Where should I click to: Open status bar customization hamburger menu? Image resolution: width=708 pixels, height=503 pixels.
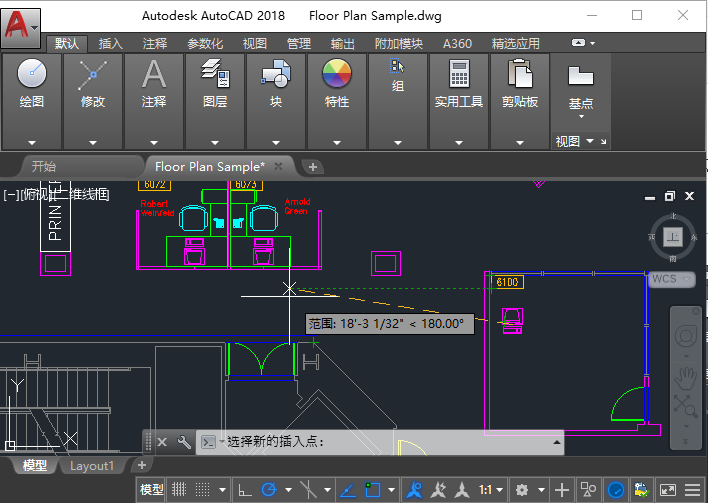[692, 490]
